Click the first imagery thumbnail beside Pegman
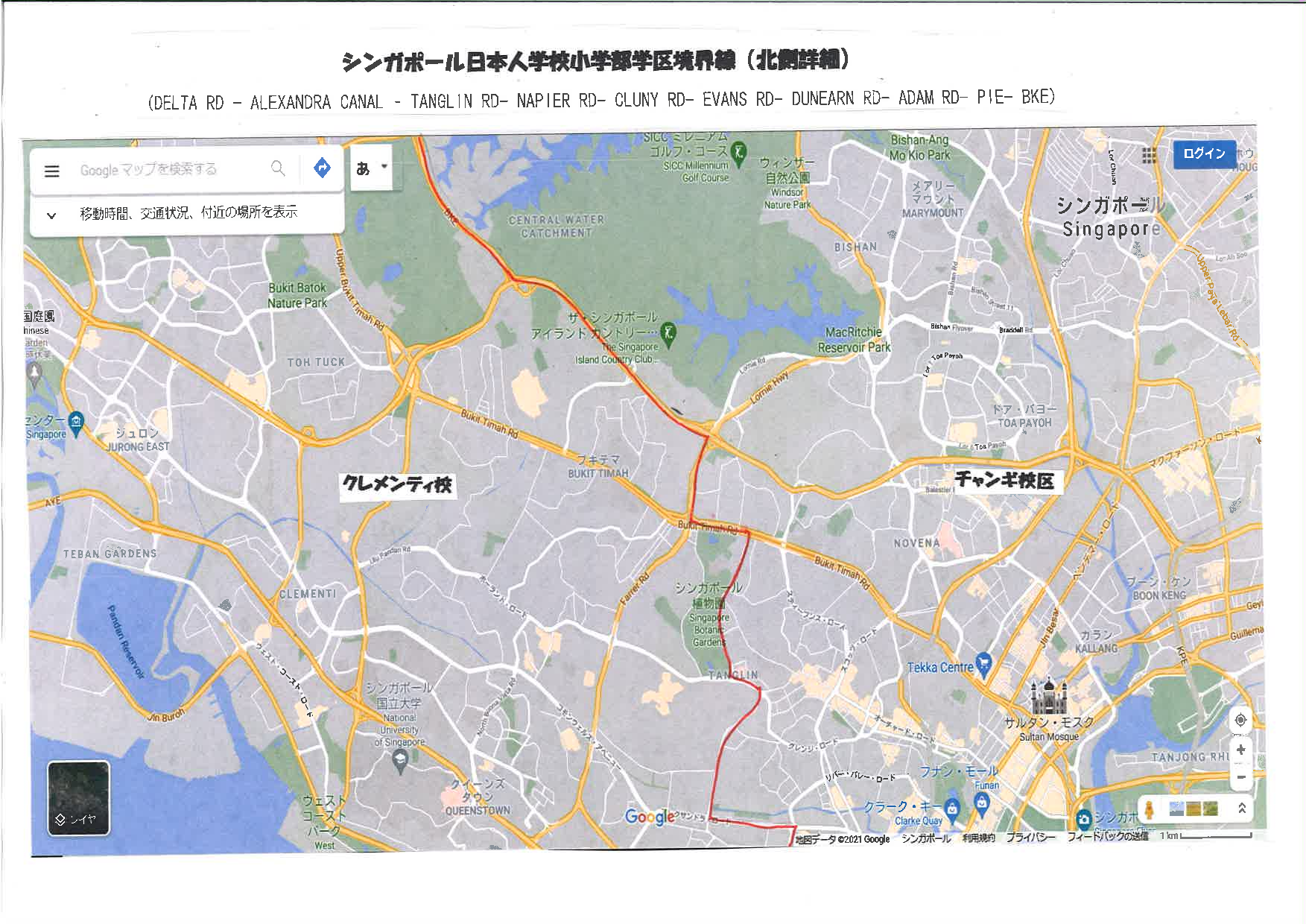1306x924 pixels. tap(1177, 808)
